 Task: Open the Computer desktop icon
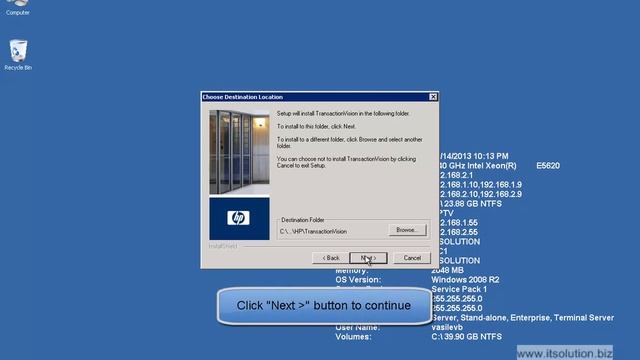(x=18, y=8)
